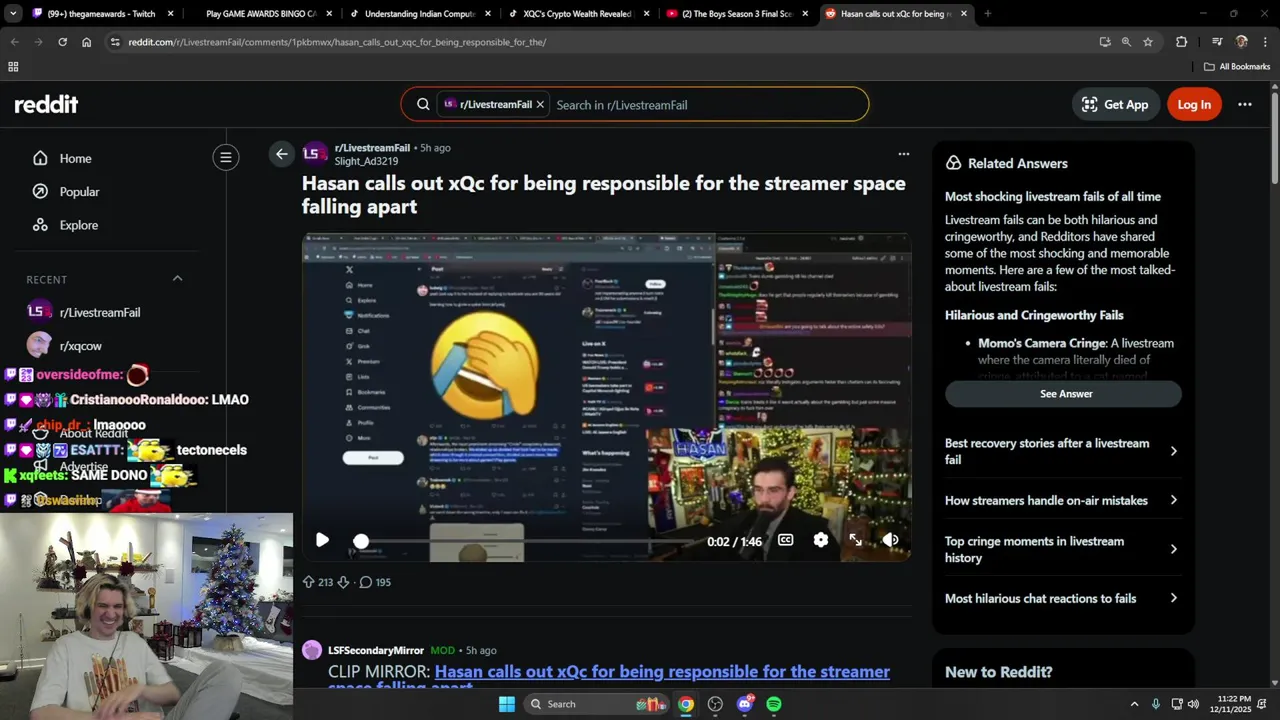This screenshot has width=1280, height=720.
Task: Expand Top cringe moments in livestream history
Action: coord(1062,549)
